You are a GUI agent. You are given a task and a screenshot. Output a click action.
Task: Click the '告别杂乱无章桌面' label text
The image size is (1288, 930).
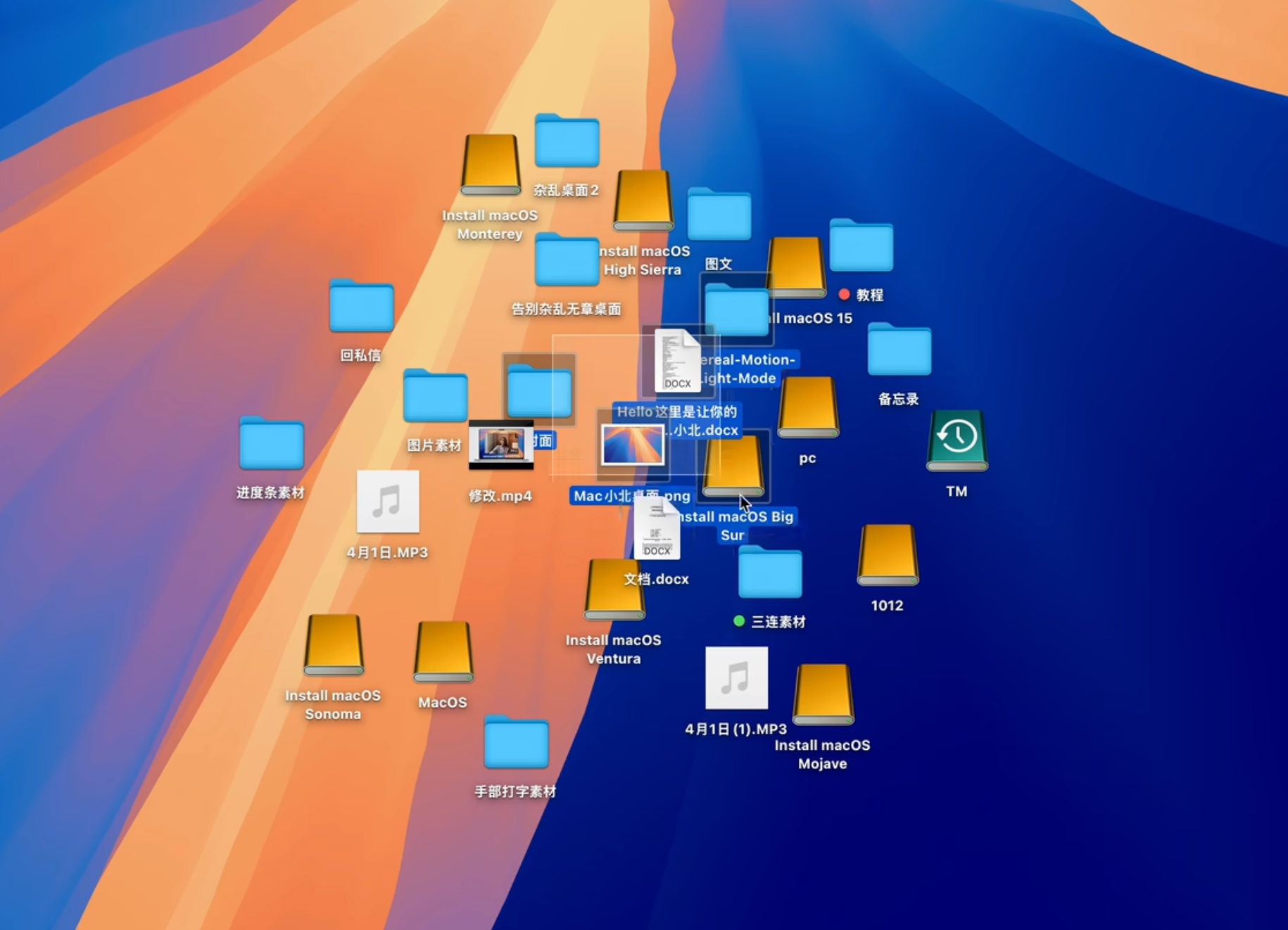click(566, 309)
